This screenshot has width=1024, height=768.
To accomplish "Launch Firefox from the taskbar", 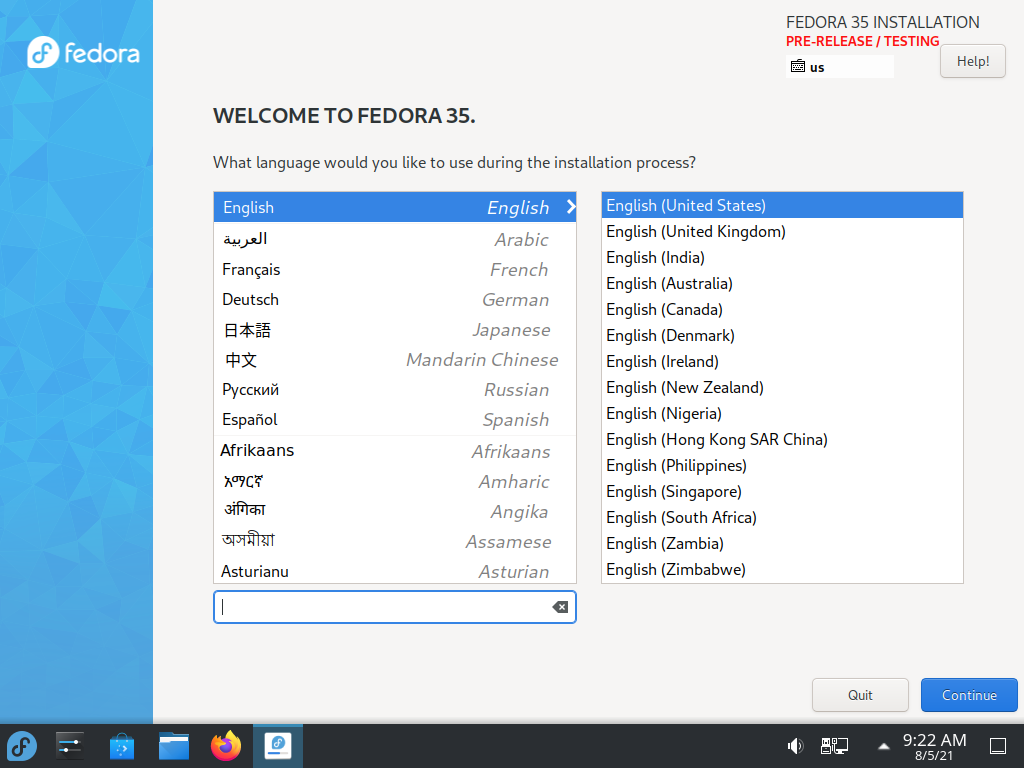I will click(226, 746).
